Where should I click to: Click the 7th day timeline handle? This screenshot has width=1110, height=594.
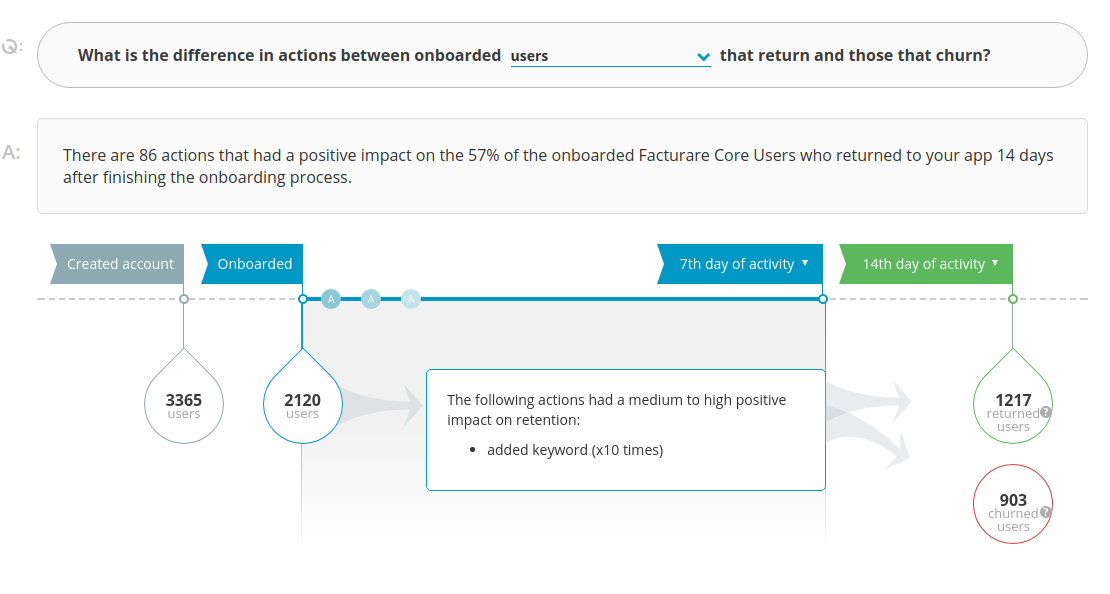point(823,299)
